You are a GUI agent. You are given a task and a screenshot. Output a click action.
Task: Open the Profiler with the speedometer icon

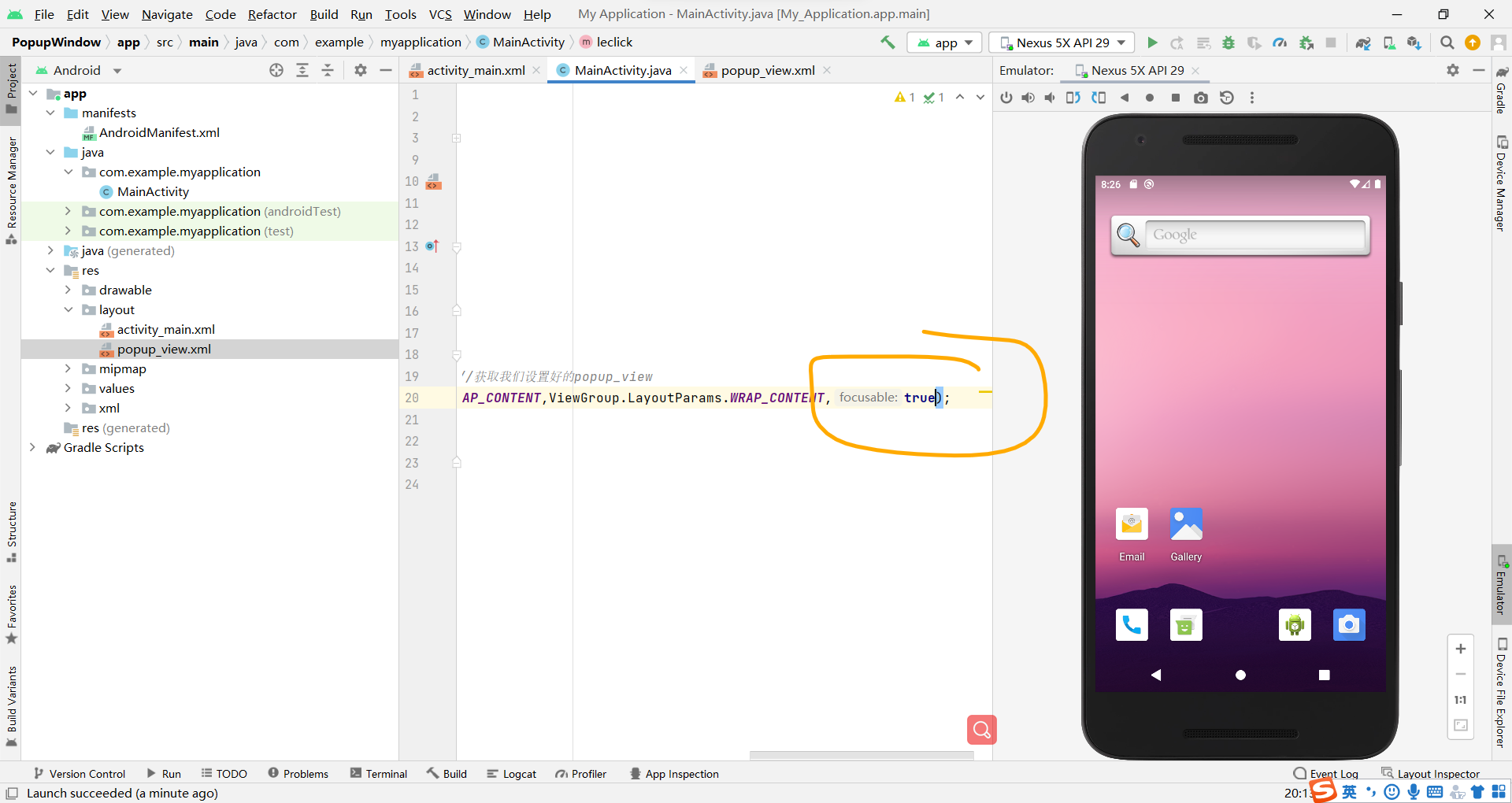1280,43
